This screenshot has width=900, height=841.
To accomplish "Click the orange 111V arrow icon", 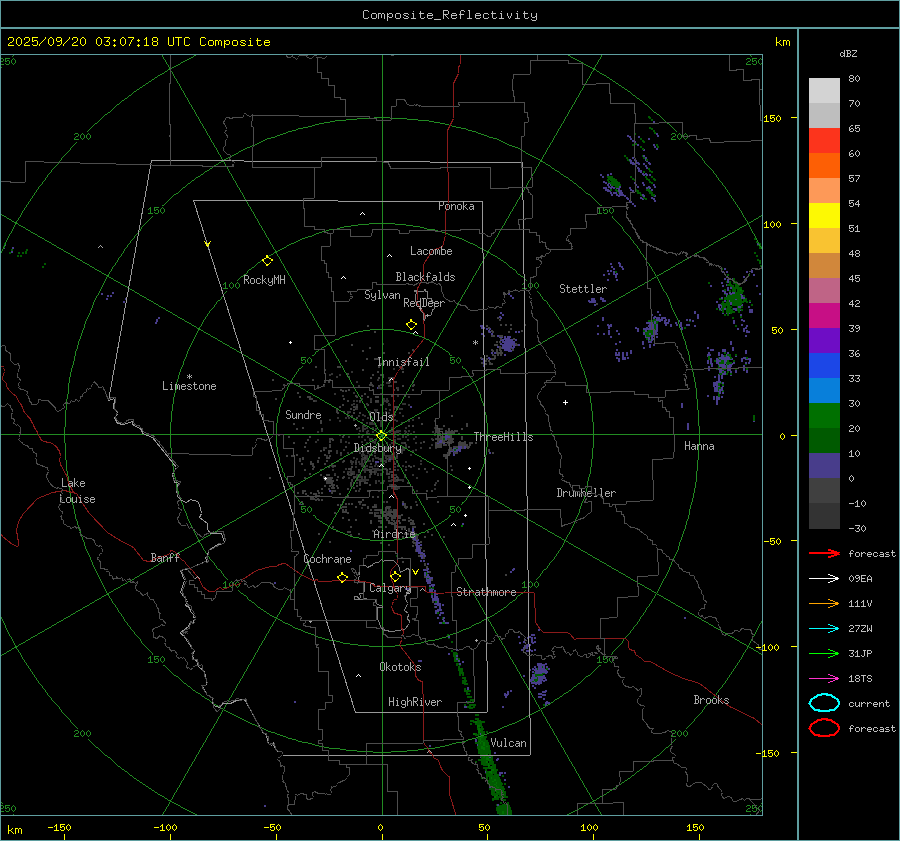I will coord(824,603).
